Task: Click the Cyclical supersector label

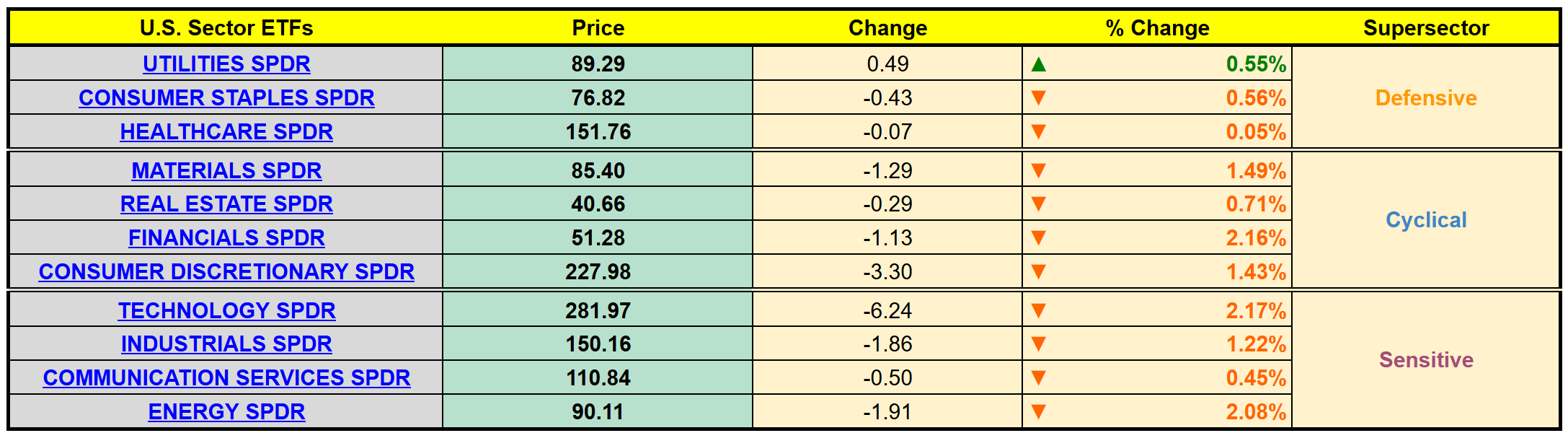Action: tap(1425, 219)
